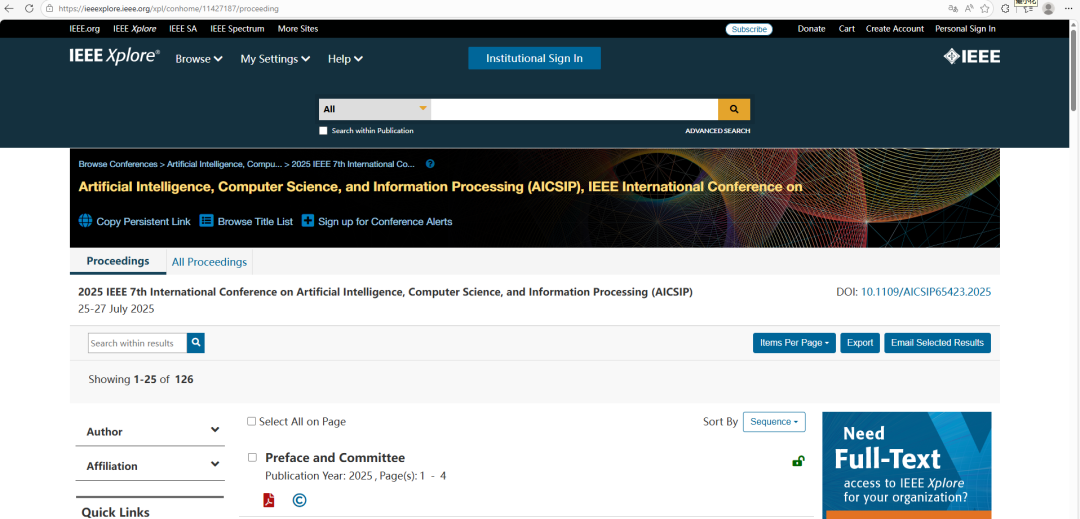
Task: Click the Need Full-Text advertisement banner
Action: (906, 465)
